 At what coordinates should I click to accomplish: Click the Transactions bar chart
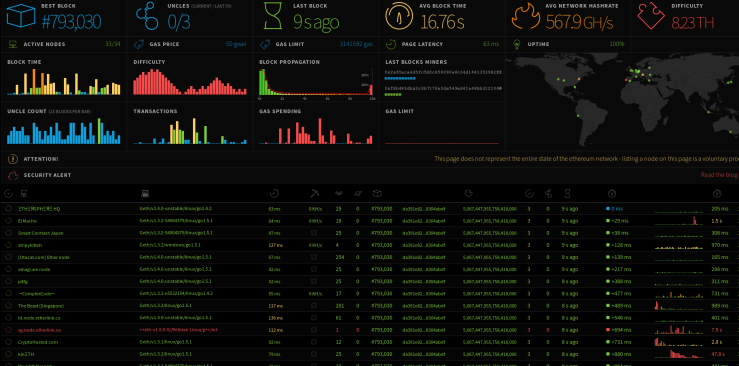[189, 130]
